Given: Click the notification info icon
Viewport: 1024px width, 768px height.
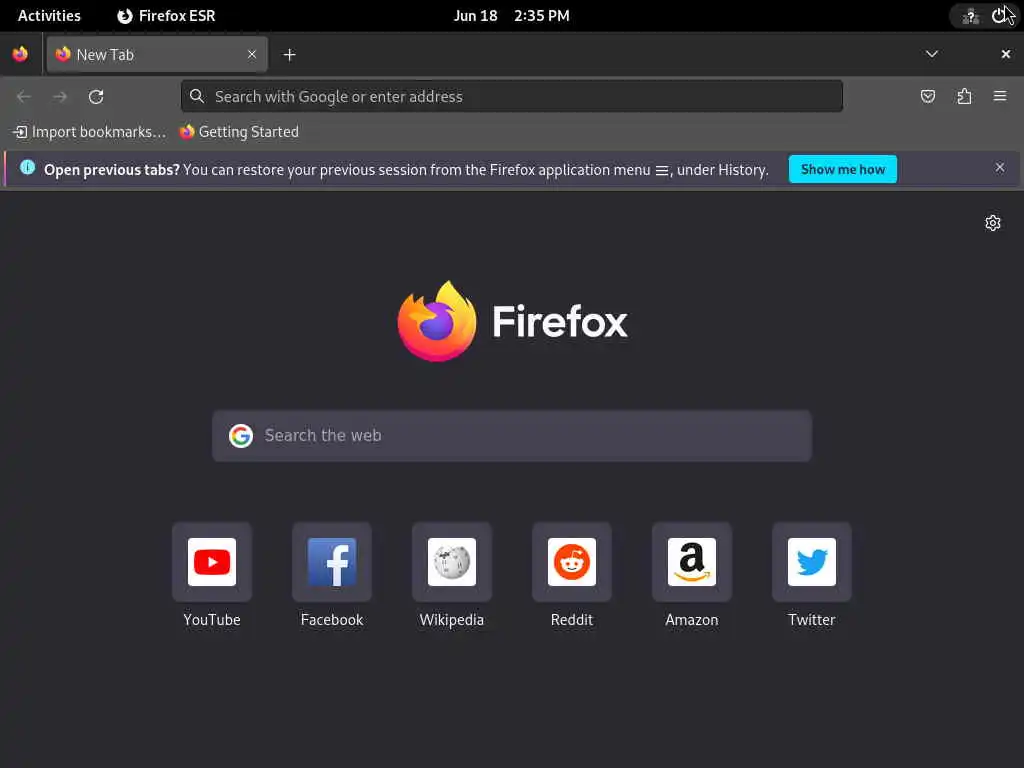Looking at the screenshot, I should [27, 167].
